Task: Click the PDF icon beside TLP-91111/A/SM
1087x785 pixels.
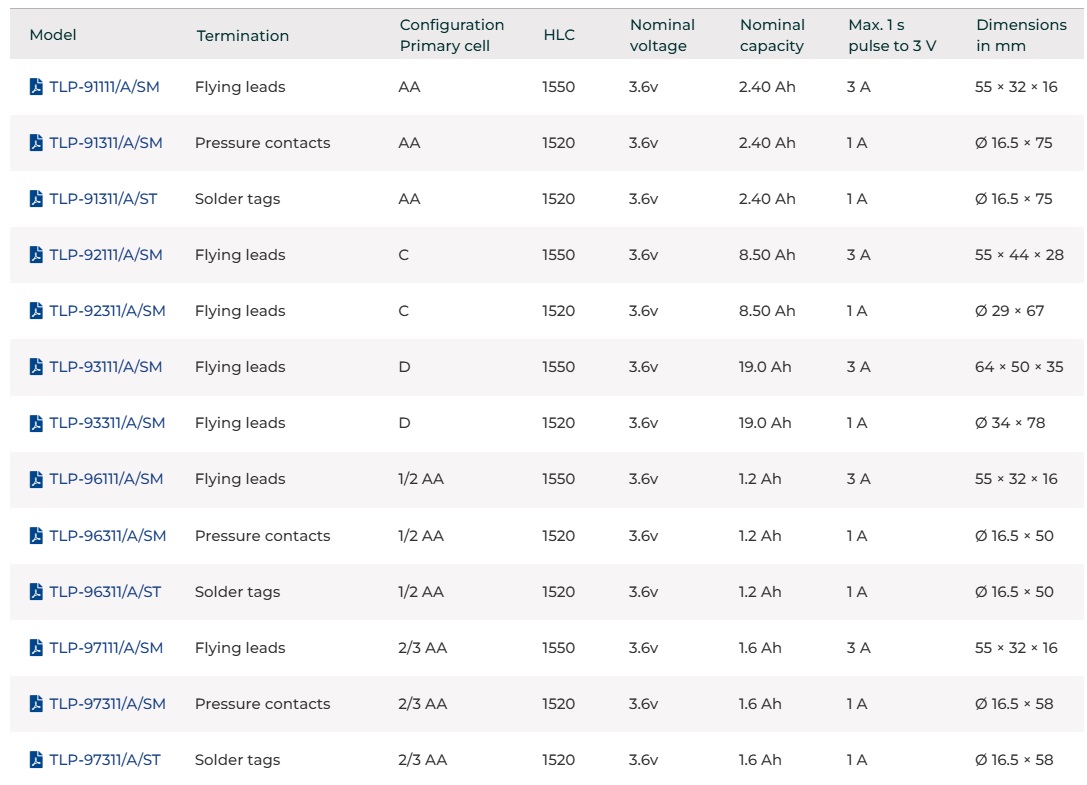Action: (x=37, y=87)
